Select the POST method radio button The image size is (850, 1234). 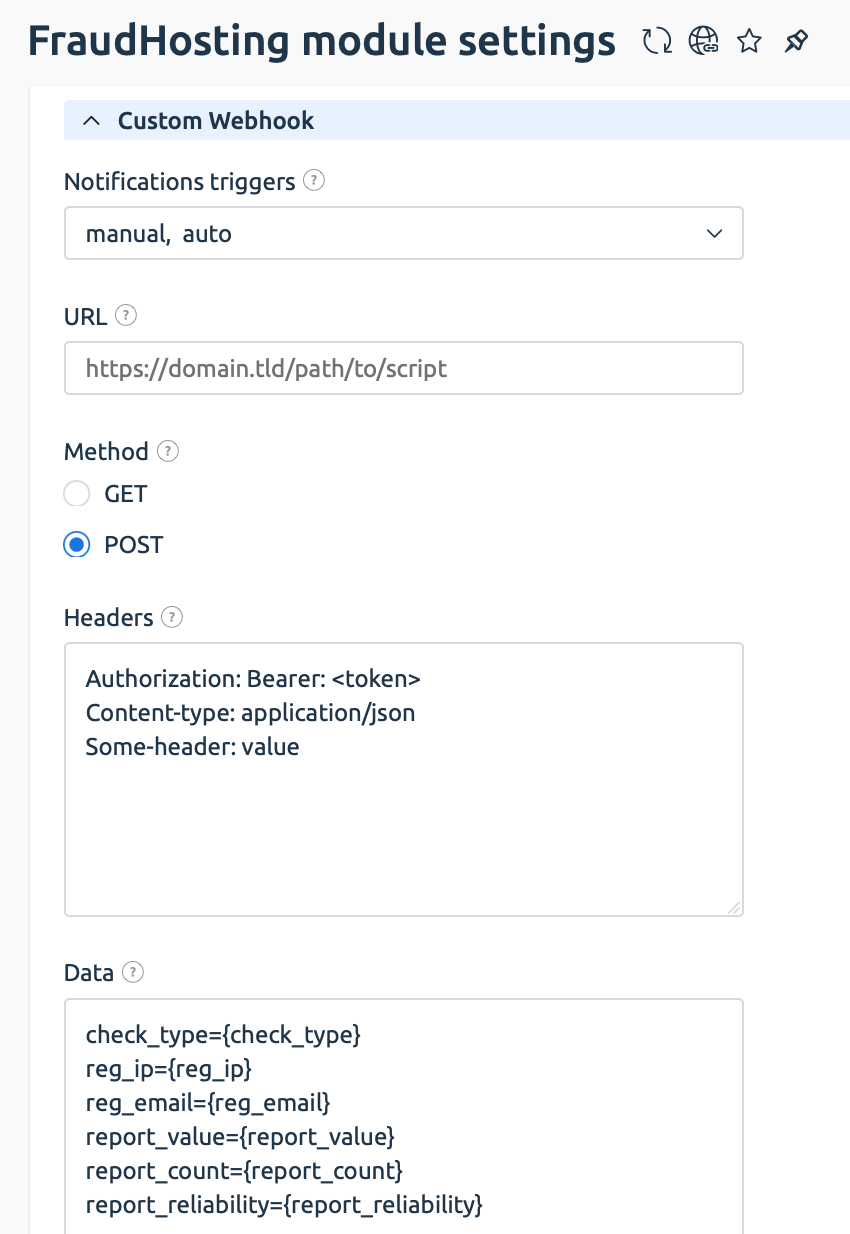[77, 545]
